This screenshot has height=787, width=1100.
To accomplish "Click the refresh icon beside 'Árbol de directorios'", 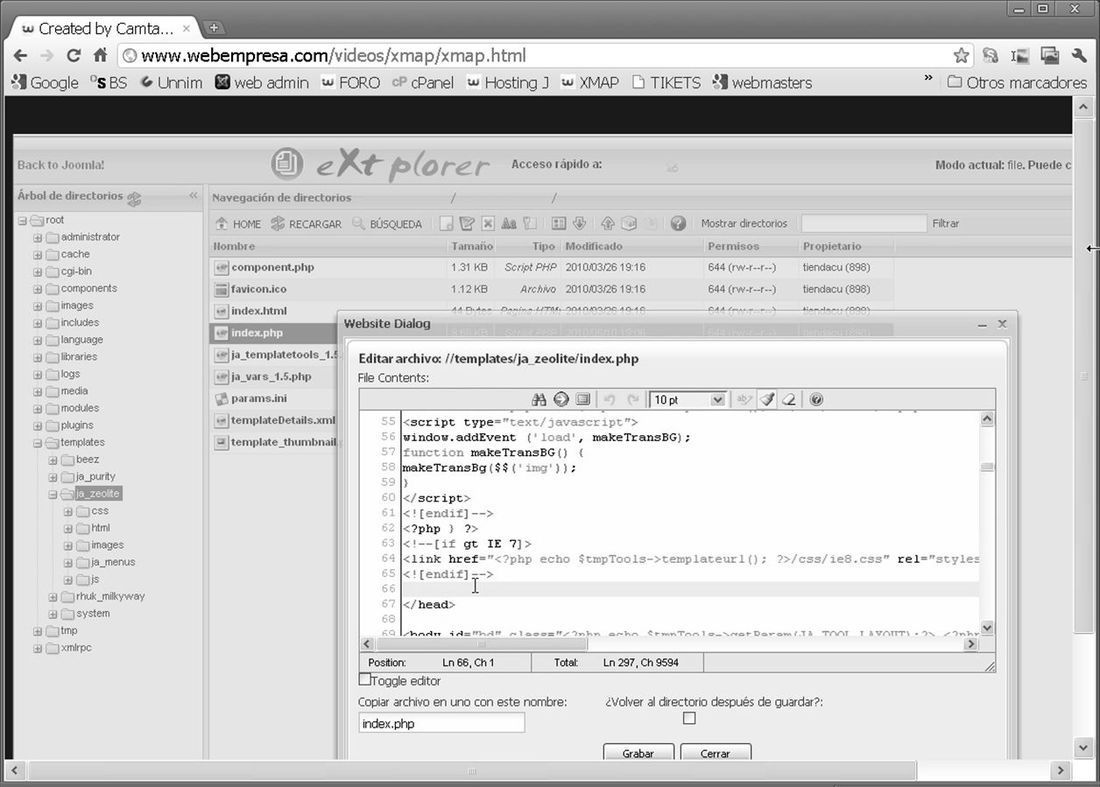I will 134,199.
